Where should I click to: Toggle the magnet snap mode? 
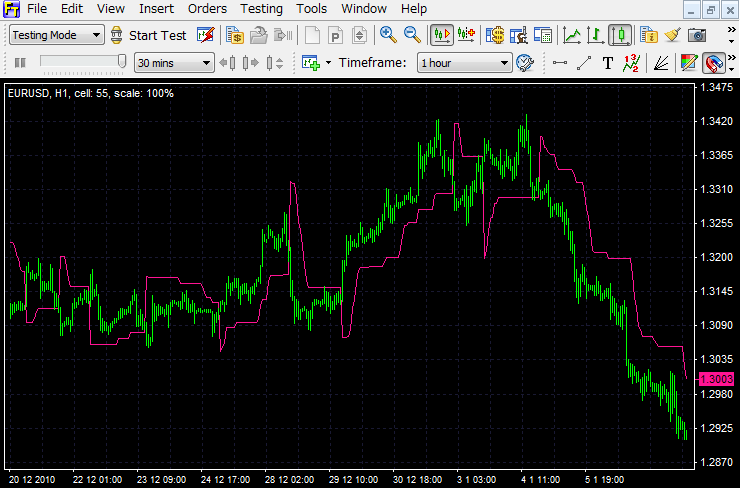(x=714, y=63)
